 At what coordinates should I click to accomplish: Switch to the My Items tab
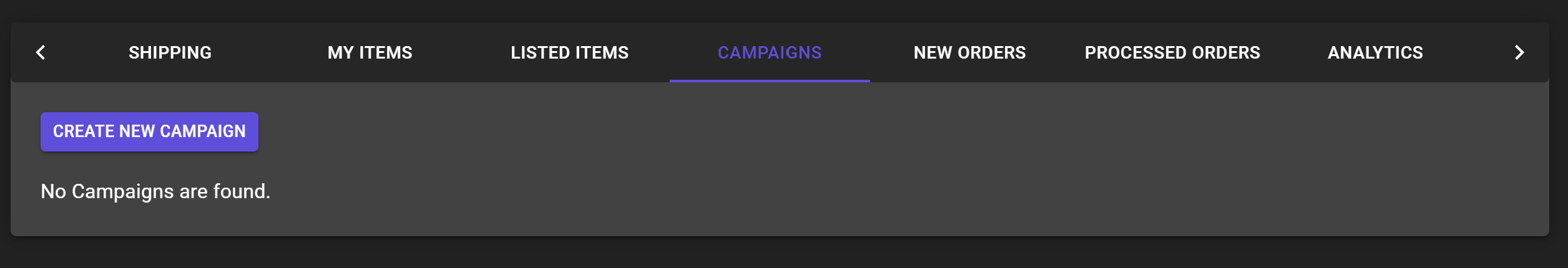click(370, 52)
